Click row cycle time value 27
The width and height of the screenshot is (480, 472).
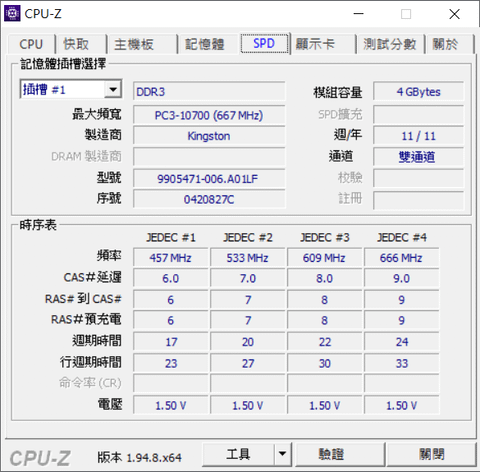[x=248, y=363]
